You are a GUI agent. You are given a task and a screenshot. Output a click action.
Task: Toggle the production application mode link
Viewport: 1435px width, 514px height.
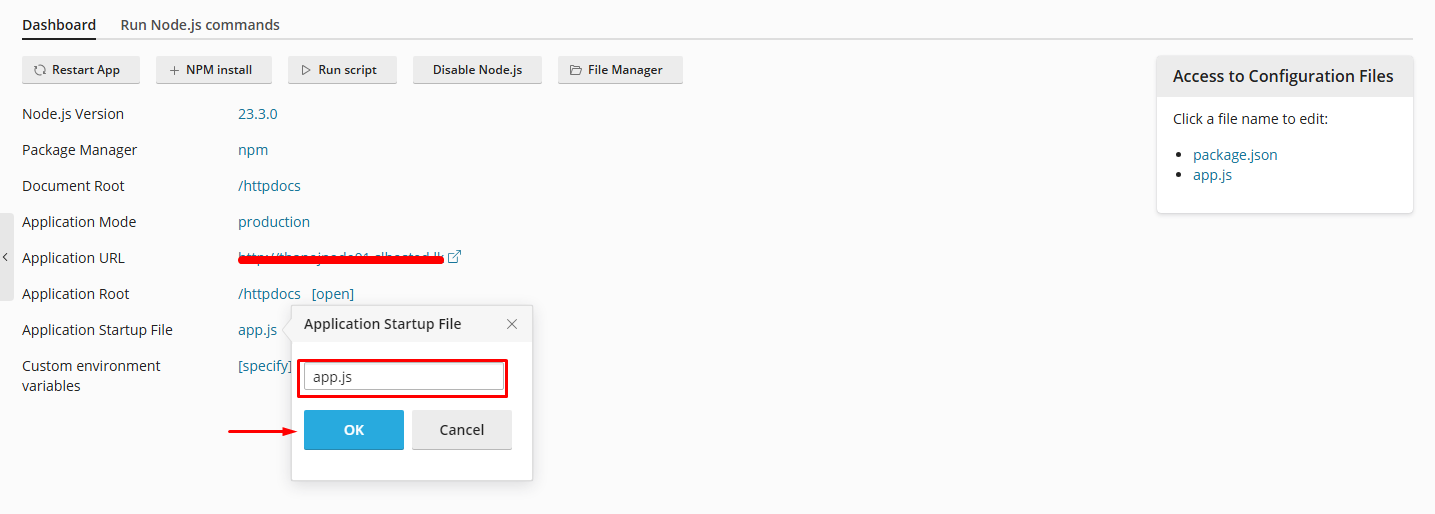point(274,222)
